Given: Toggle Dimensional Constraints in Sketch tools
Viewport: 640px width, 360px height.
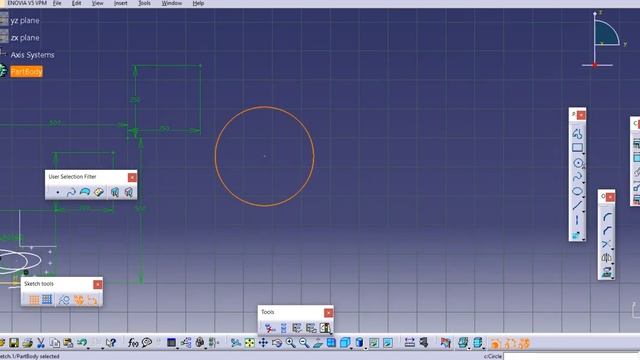Looking at the screenshot, I should pos(92,300).
